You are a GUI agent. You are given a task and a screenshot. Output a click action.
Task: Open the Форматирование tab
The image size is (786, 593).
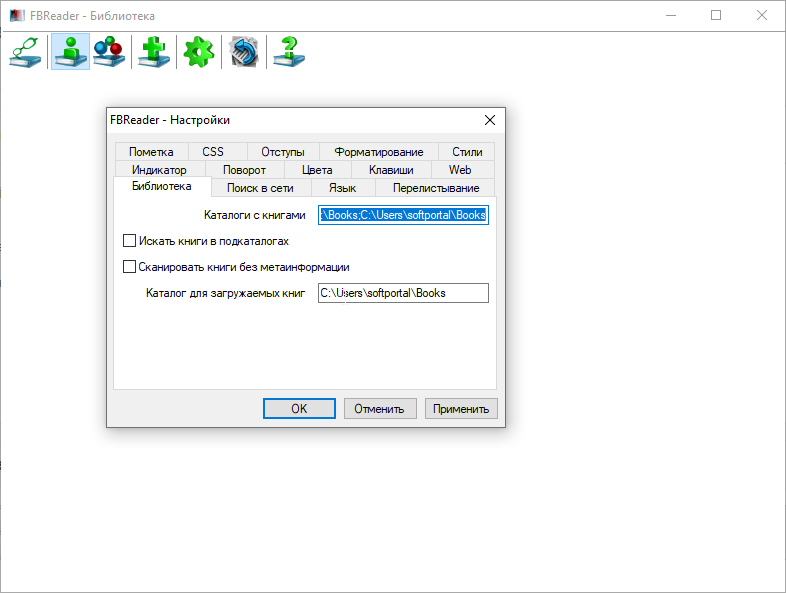[x=379, y=152]
